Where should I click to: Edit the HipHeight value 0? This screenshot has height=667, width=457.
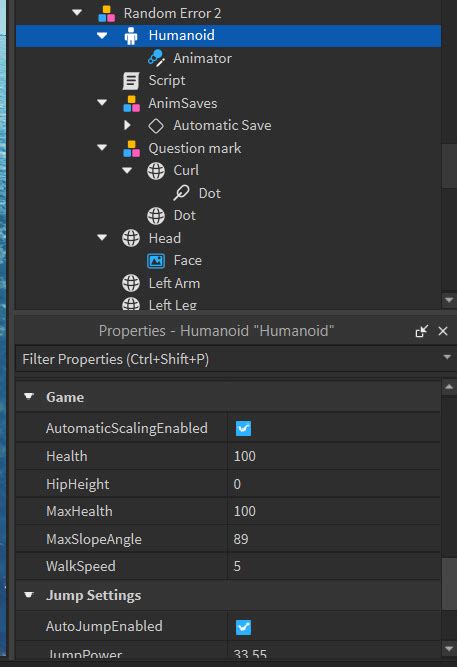(334, 484)
